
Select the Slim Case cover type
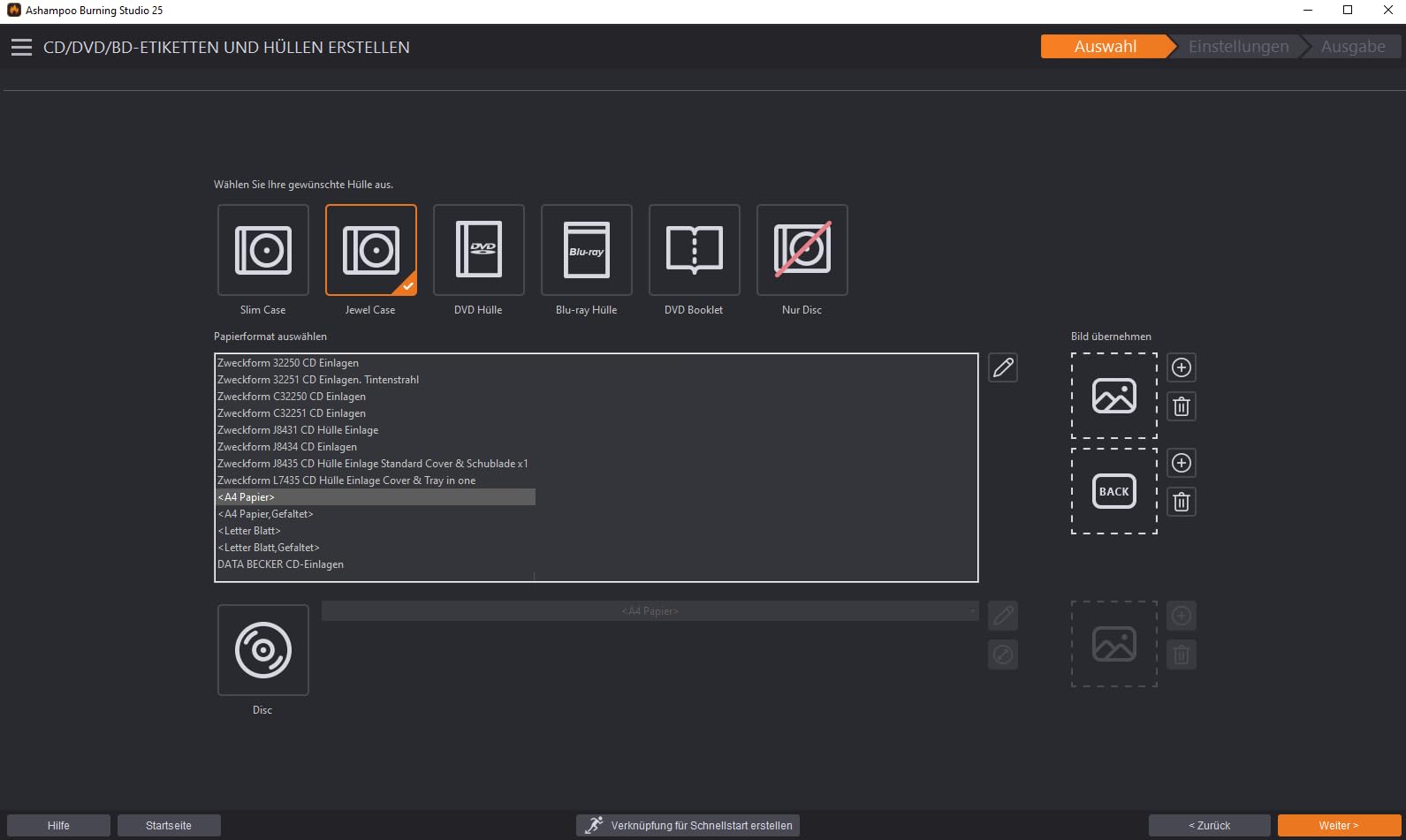tap(263, 250)
